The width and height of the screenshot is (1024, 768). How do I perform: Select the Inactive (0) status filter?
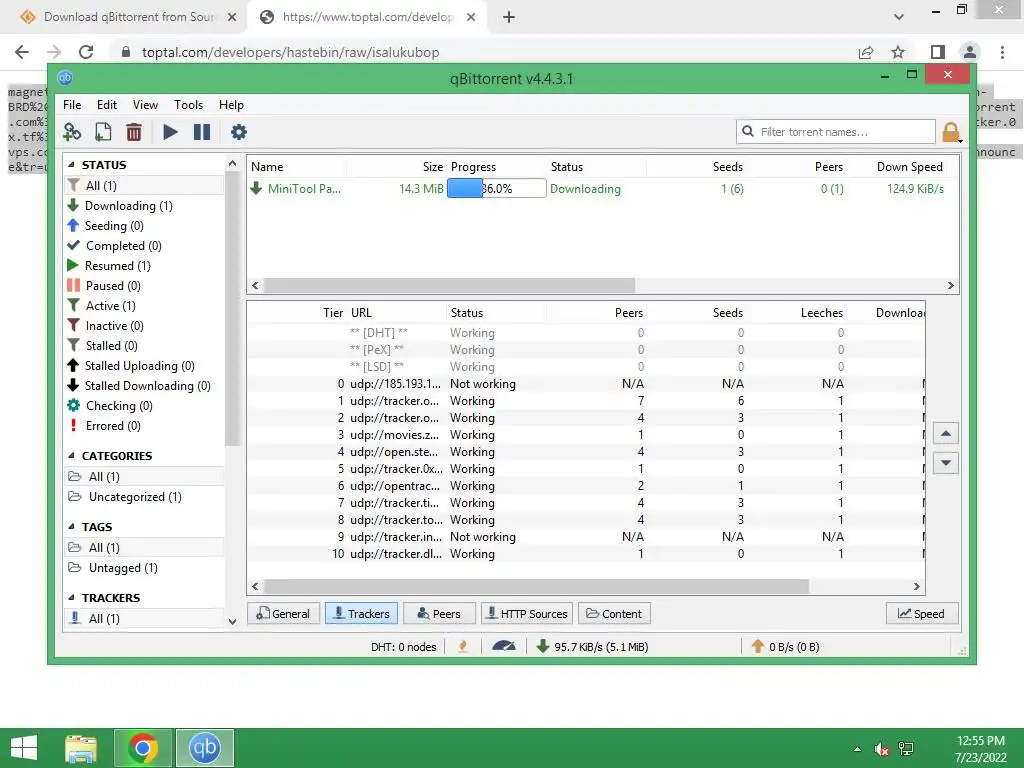click(x=115, y=326)
